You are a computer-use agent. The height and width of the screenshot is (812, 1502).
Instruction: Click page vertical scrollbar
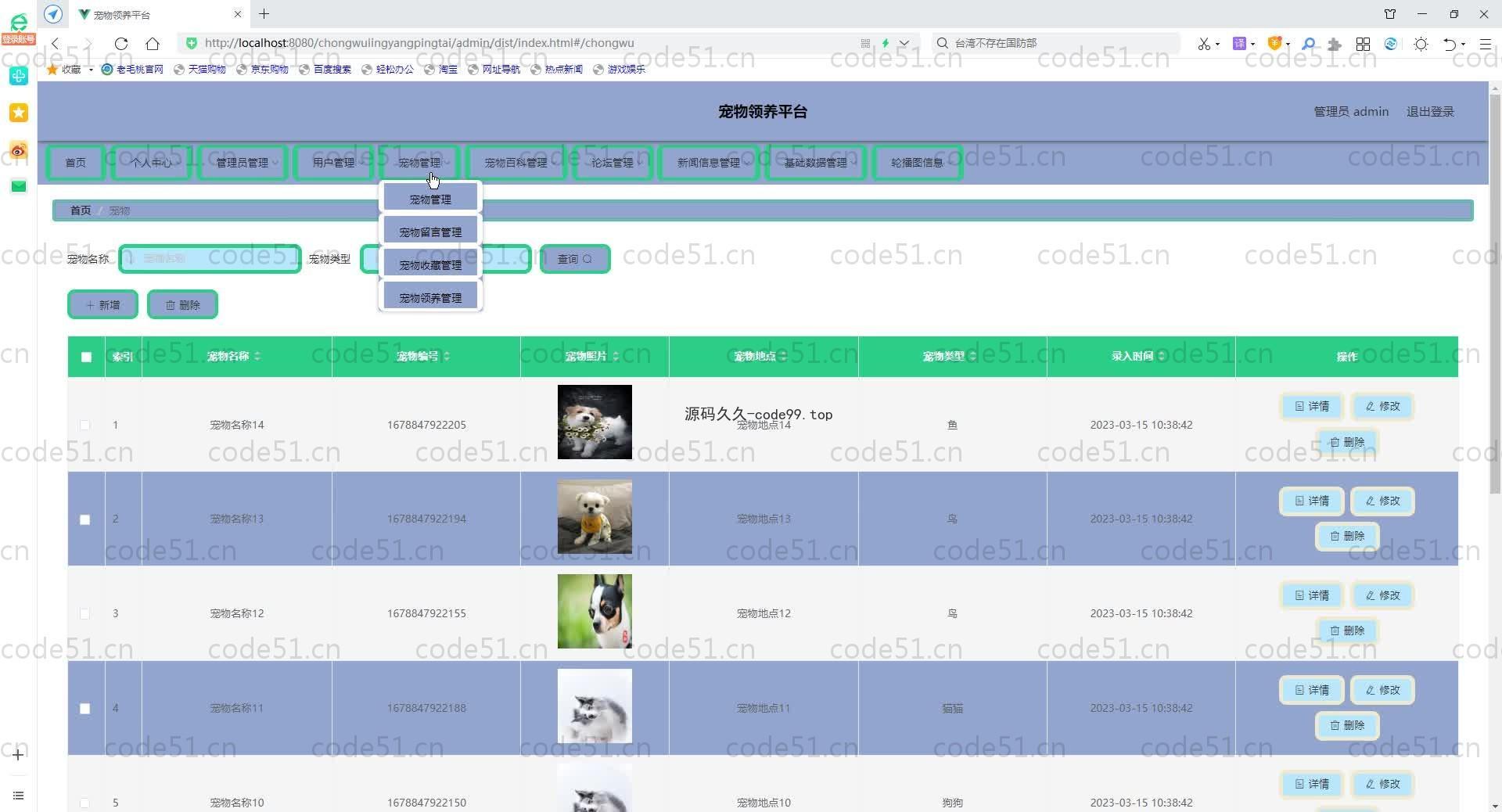[x=1495, y=296]
